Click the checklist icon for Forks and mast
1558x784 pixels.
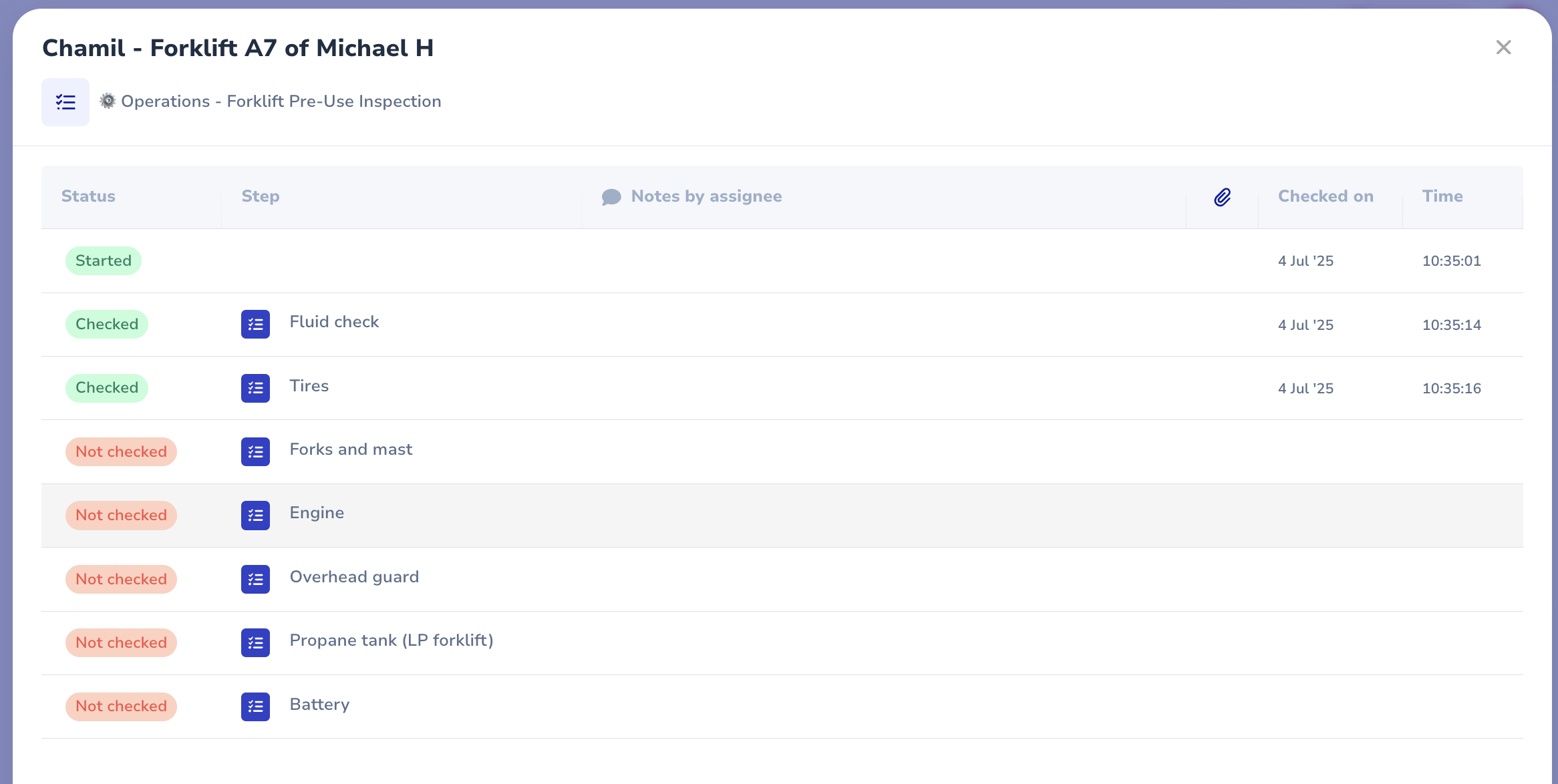coord(255,452)
